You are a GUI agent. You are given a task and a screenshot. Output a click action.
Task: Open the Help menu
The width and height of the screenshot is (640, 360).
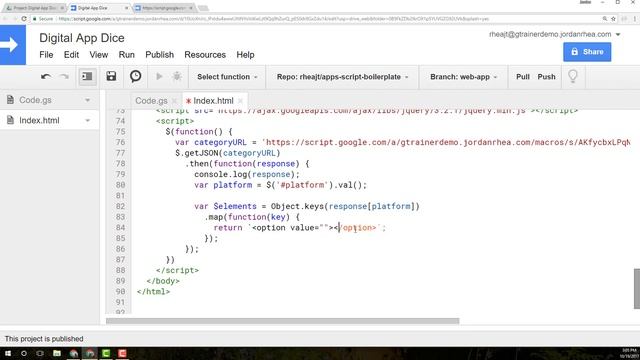tap(245, 55)
